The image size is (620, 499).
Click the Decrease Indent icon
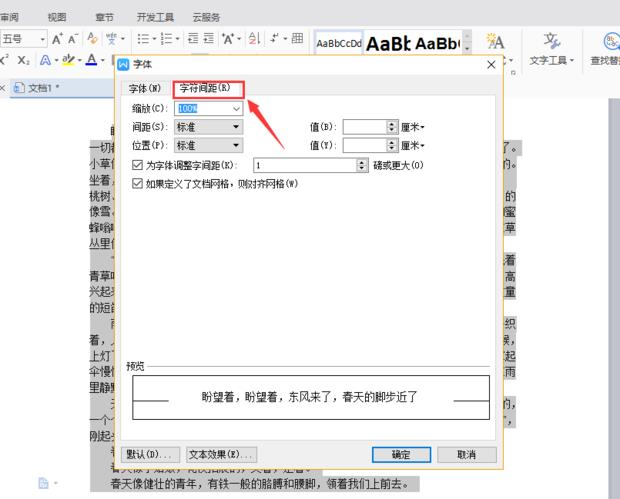(193, 38)
